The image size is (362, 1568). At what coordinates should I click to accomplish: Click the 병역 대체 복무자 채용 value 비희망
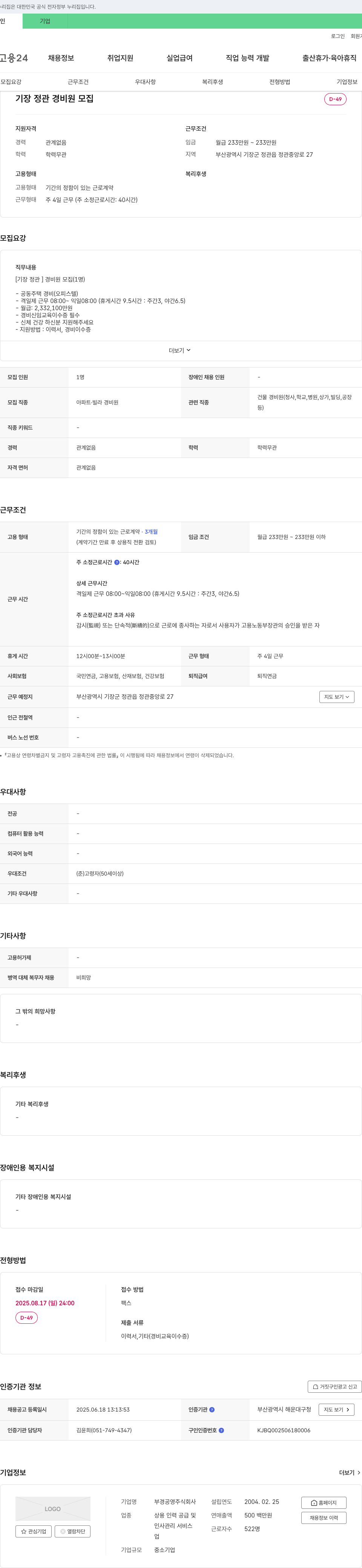(83, 978)
